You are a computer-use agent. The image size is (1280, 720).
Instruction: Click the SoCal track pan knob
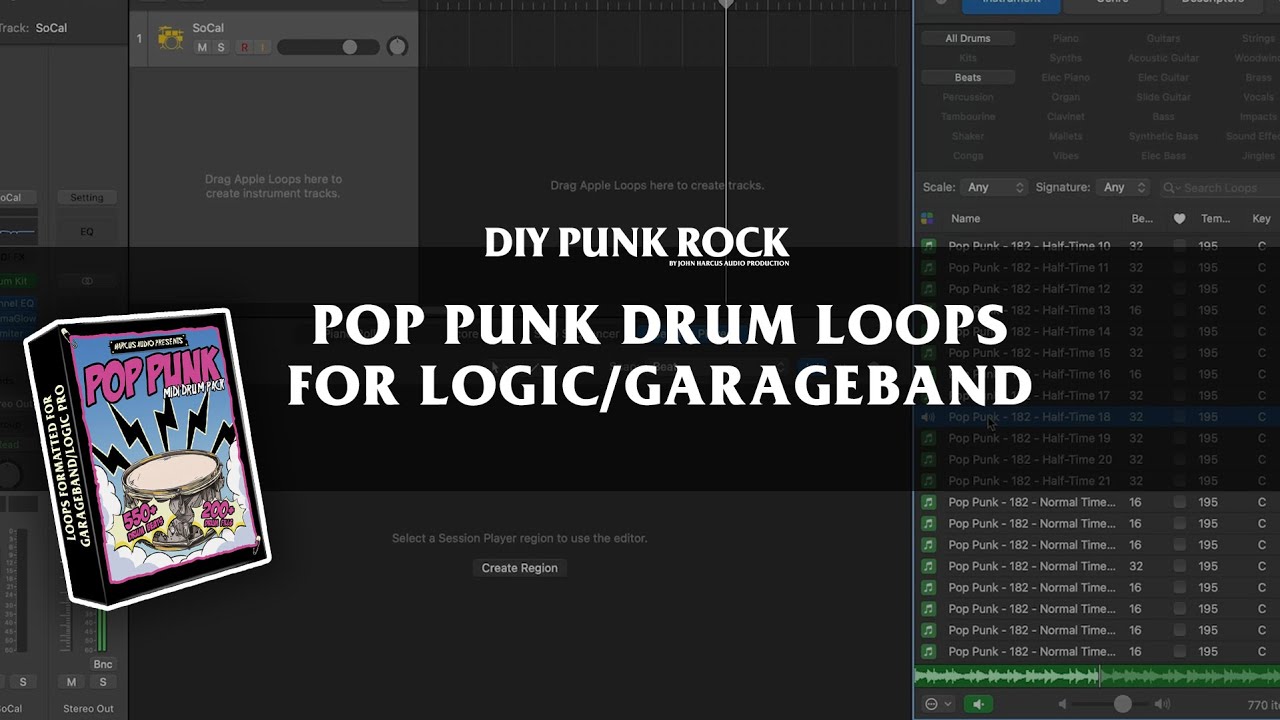[397, 47]
